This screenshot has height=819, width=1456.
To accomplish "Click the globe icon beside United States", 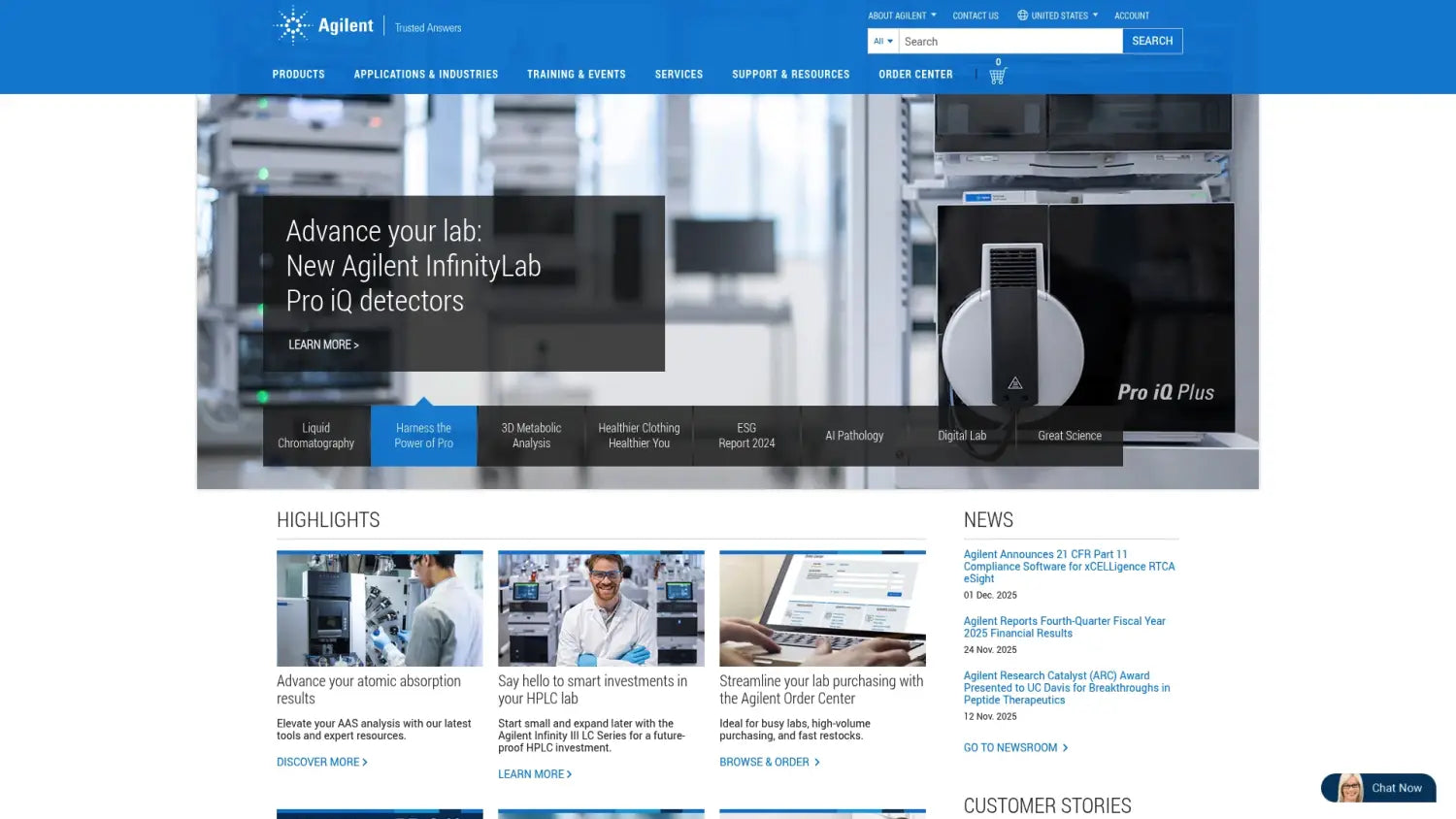I will coord(1022,16).
